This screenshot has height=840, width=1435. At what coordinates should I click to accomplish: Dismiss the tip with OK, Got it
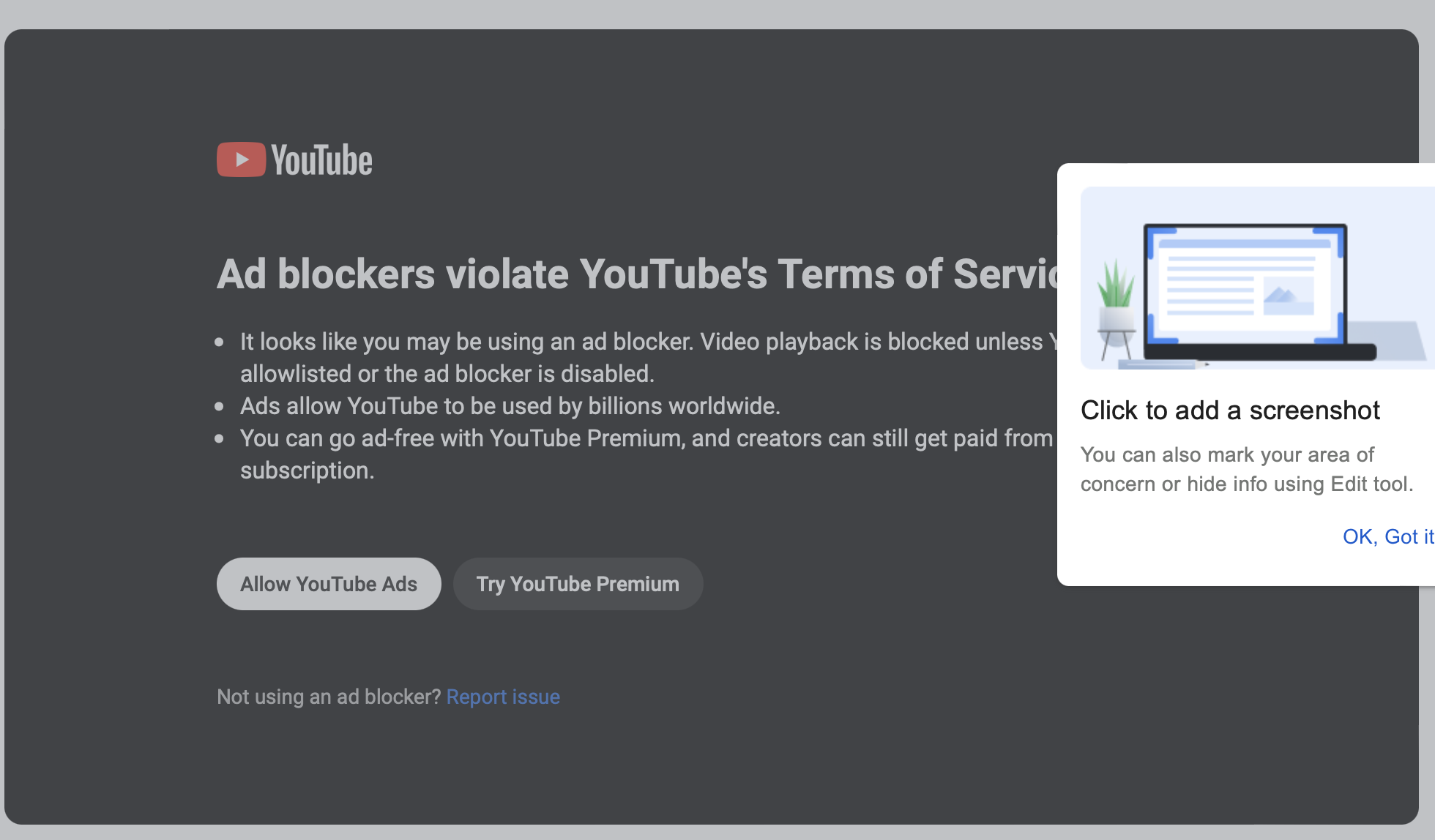tap(1387, 536)
